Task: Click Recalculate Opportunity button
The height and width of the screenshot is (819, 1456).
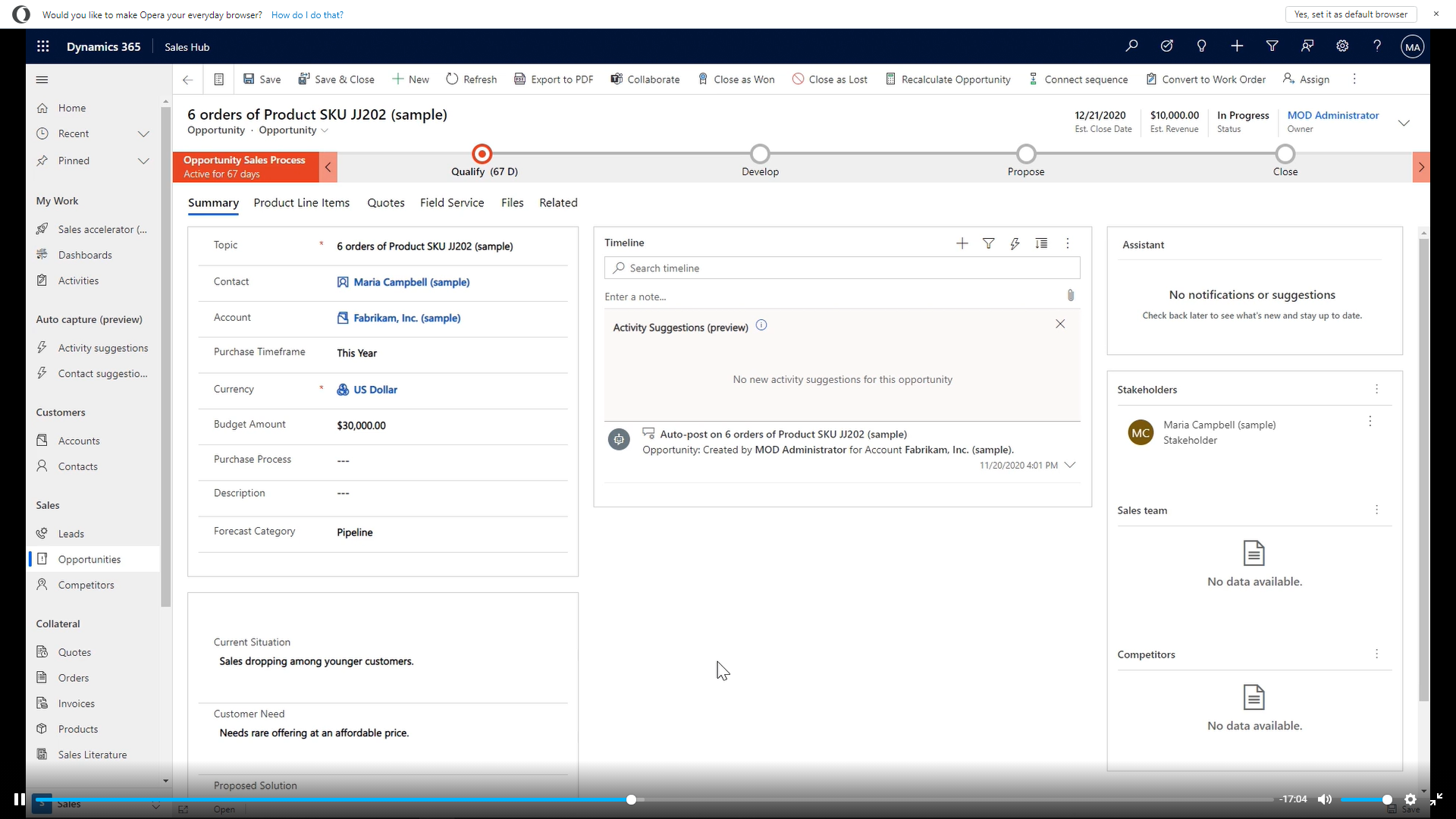Action: (948, 80)
